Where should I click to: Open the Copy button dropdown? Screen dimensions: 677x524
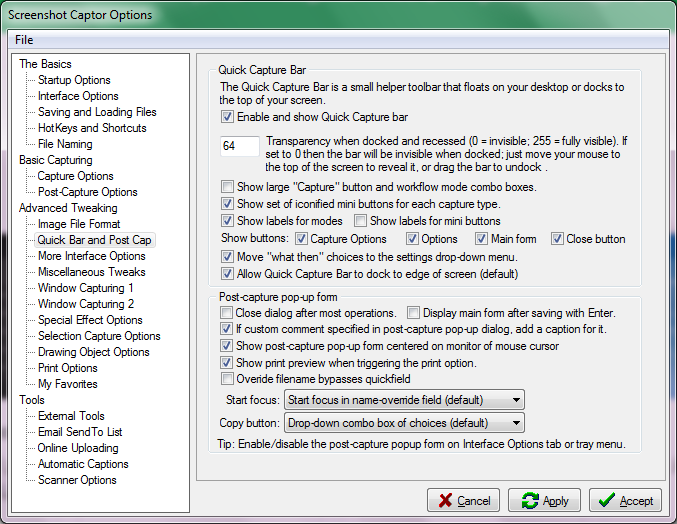[x=404, y=423]
